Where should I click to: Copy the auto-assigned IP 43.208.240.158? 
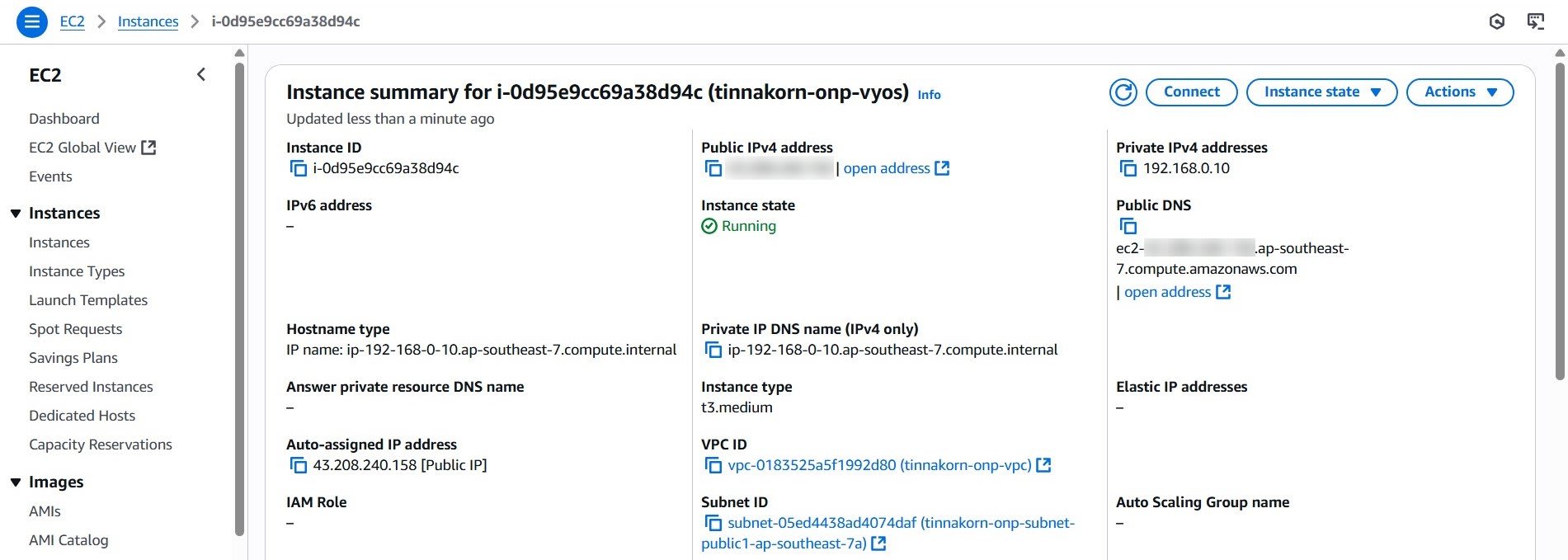tap(298, 465)
